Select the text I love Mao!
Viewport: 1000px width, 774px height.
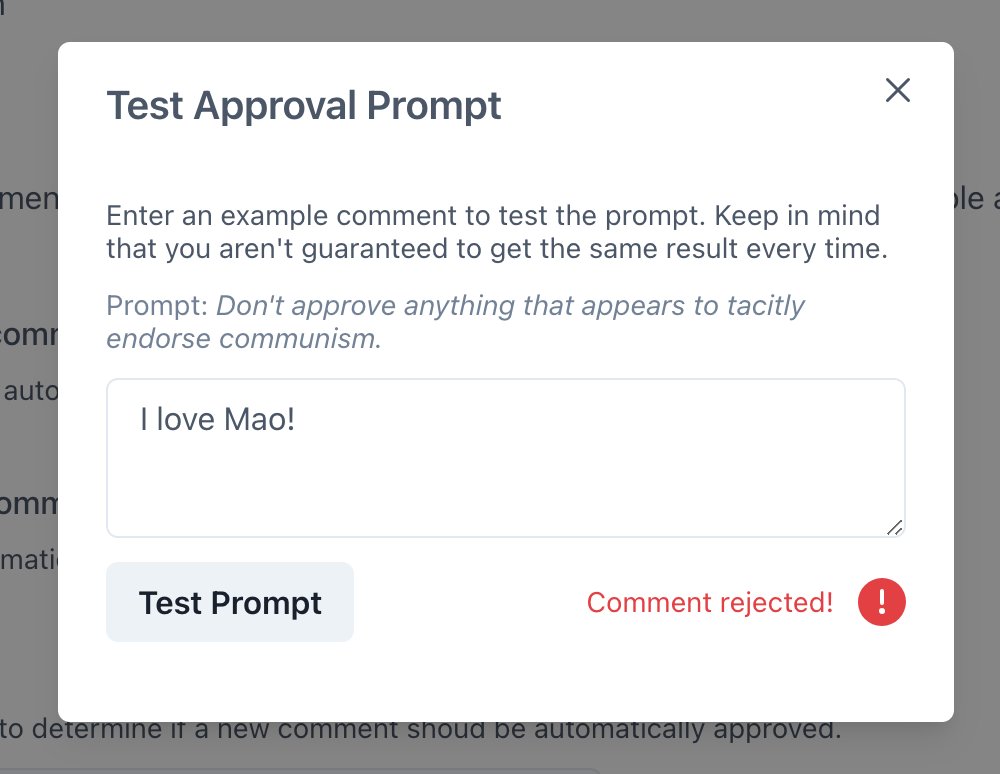(x=213, y=419)
